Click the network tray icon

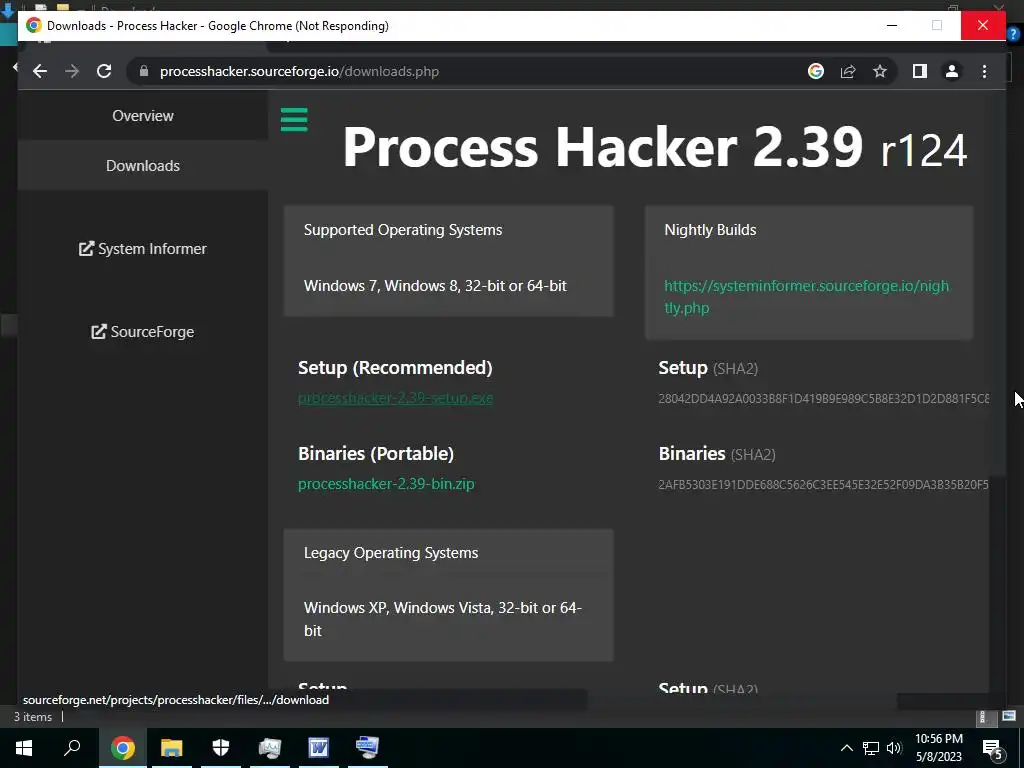pos(871,748)
